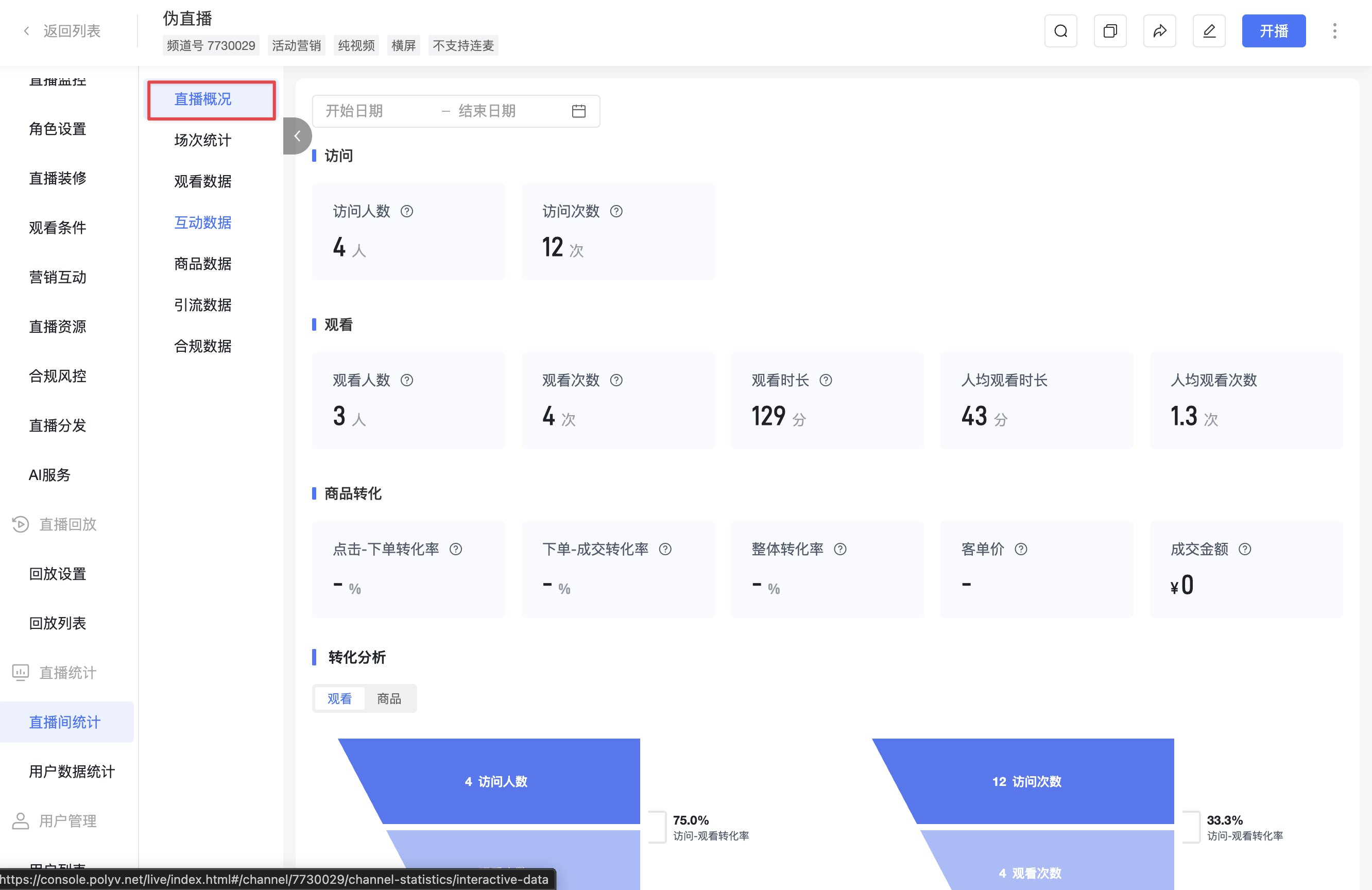1372x890 pixels.
Task: Click the share arrow icon
Action: point(1159,31)
